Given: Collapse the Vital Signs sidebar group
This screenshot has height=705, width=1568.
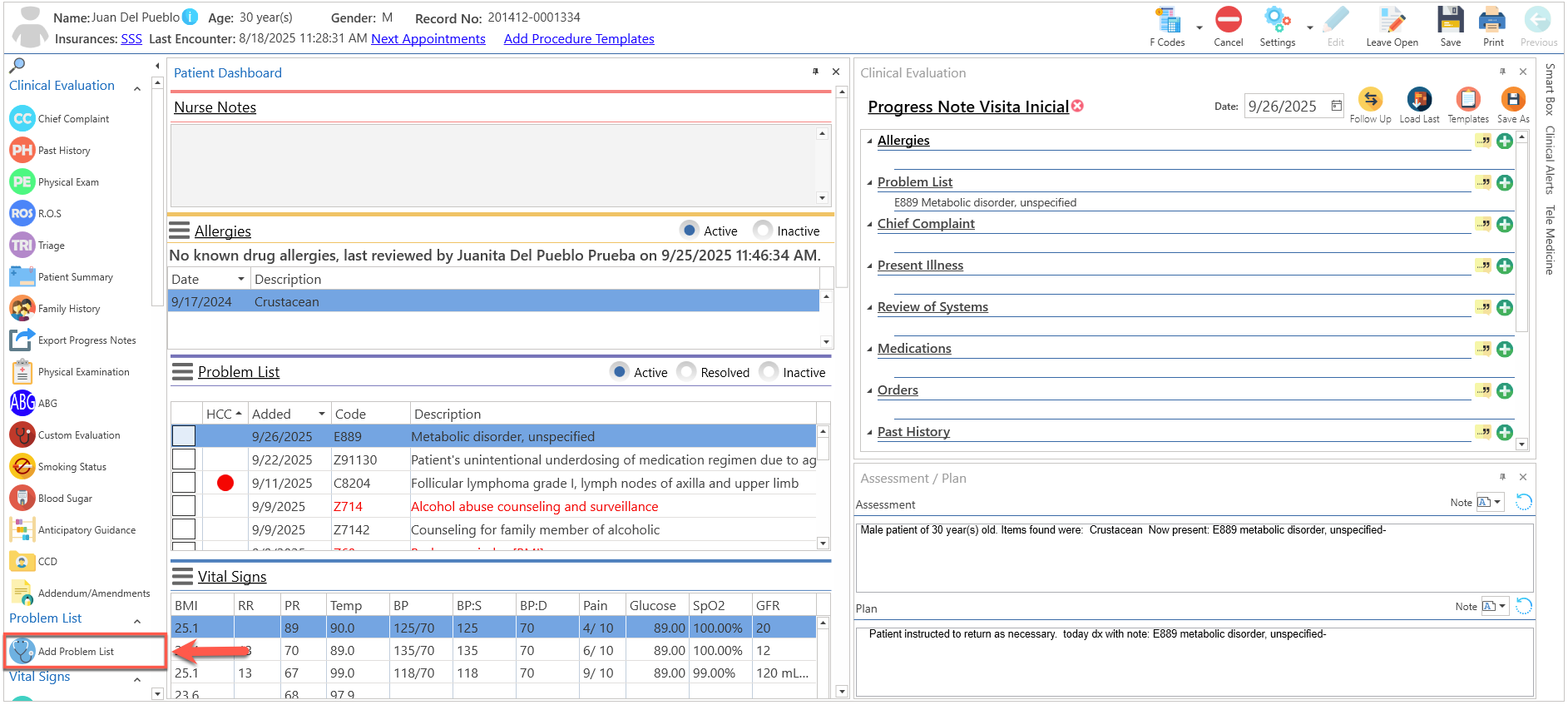Looking at the screenshot, I should (x=137, y=679).
